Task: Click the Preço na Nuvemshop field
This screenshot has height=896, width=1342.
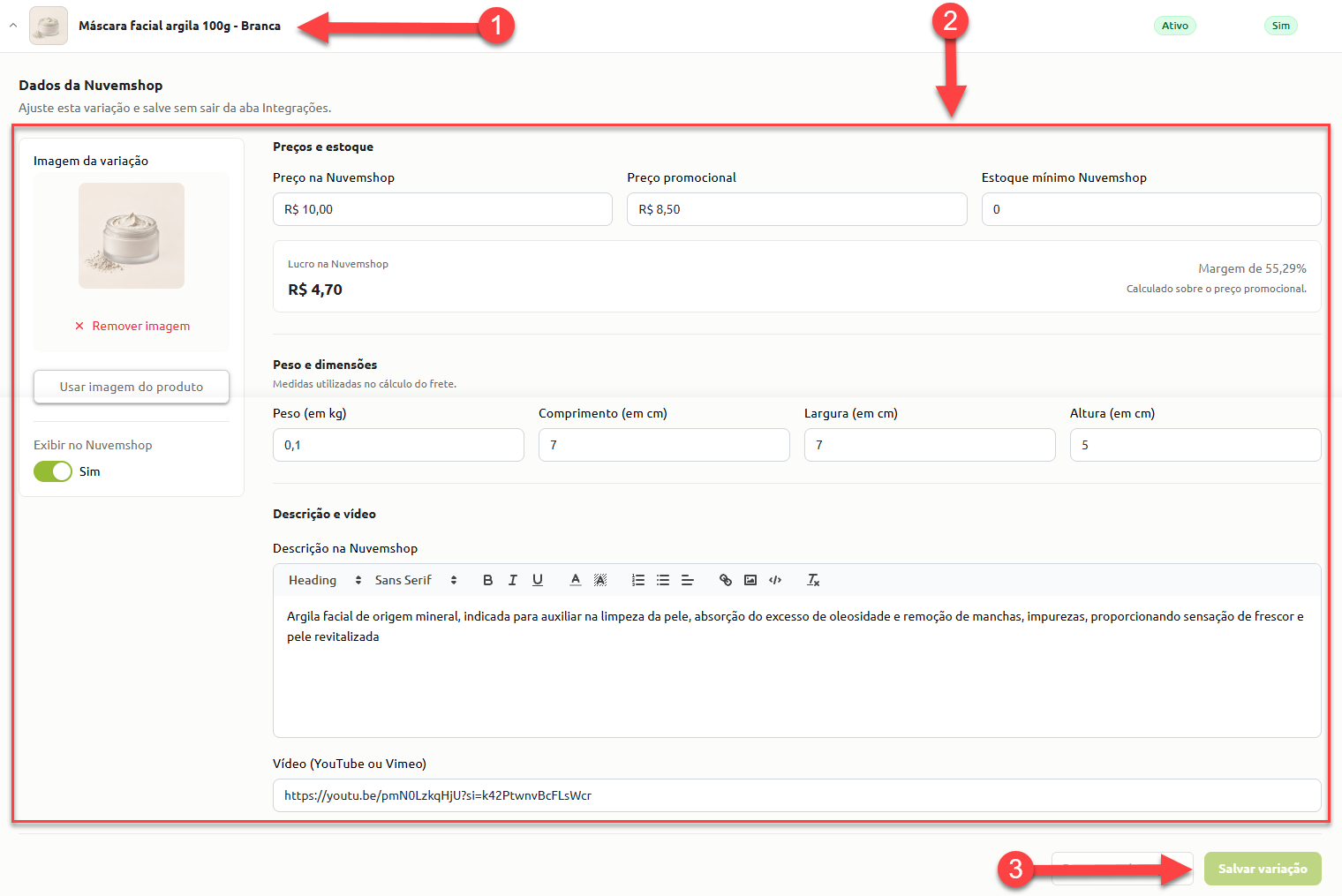Action: pyautogui.click(x=442, y=209)
